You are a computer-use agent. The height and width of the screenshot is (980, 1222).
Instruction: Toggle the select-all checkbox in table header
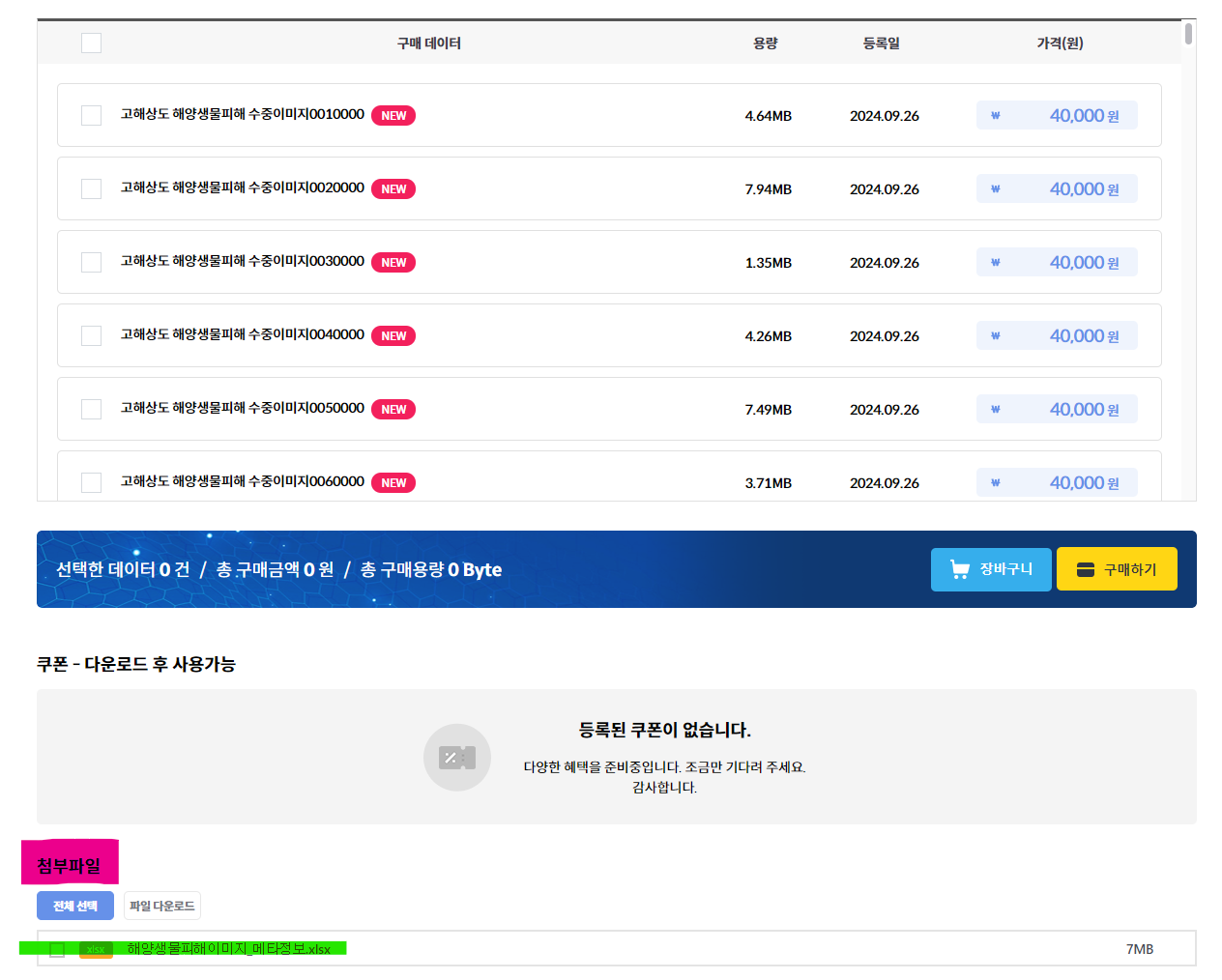[x=92, y=43]
